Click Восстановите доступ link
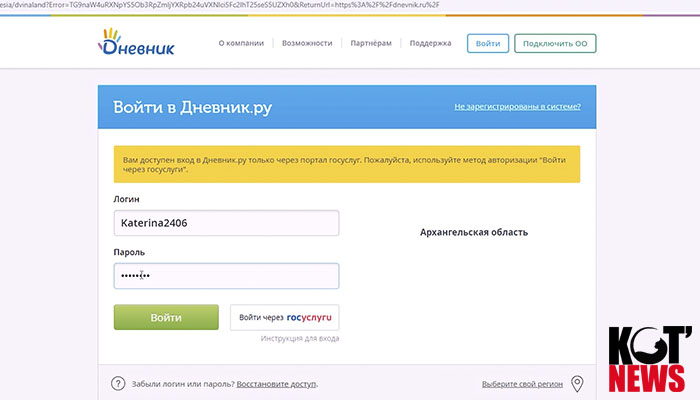 click(x=276, y=384)
